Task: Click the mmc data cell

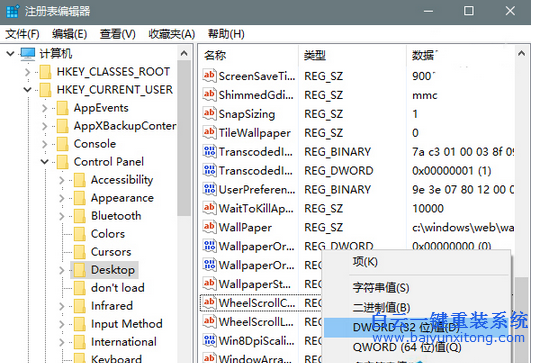Action: click(x=425, y=95)
